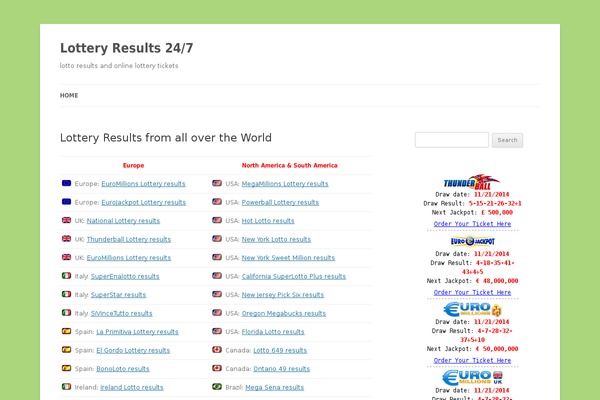Order Your Ticket Here under Thunderball

click(472, 224)
